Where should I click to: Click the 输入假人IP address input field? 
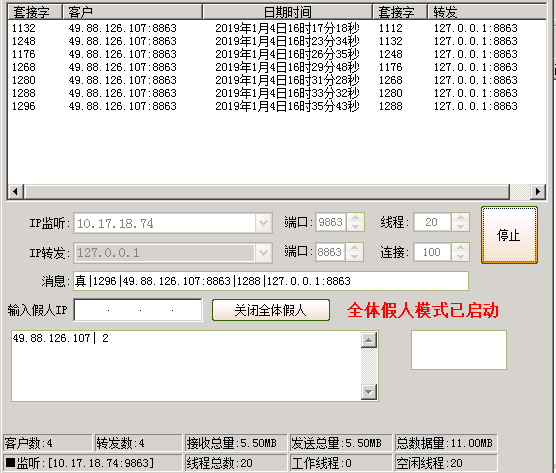138,310
